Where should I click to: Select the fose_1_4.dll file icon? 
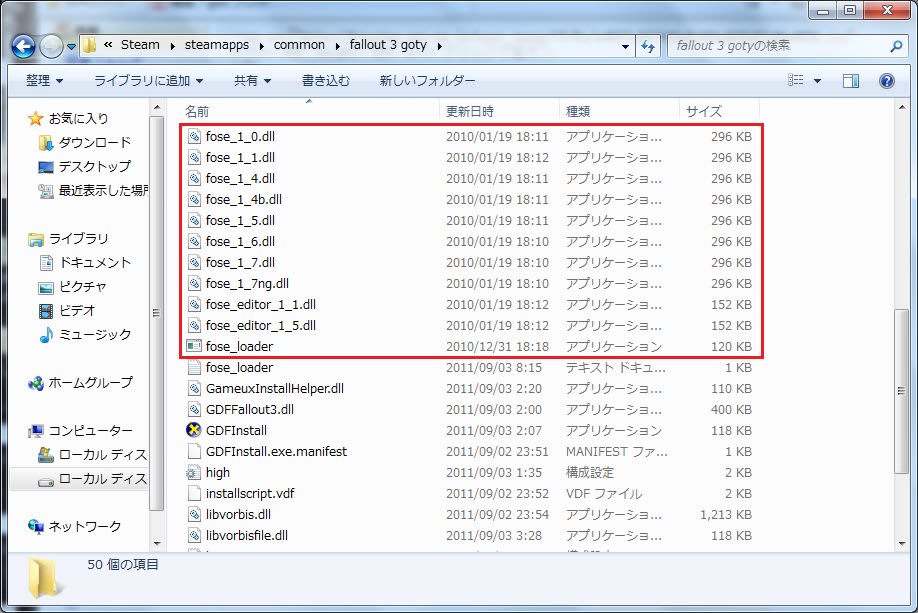click(x=194, y=179)
